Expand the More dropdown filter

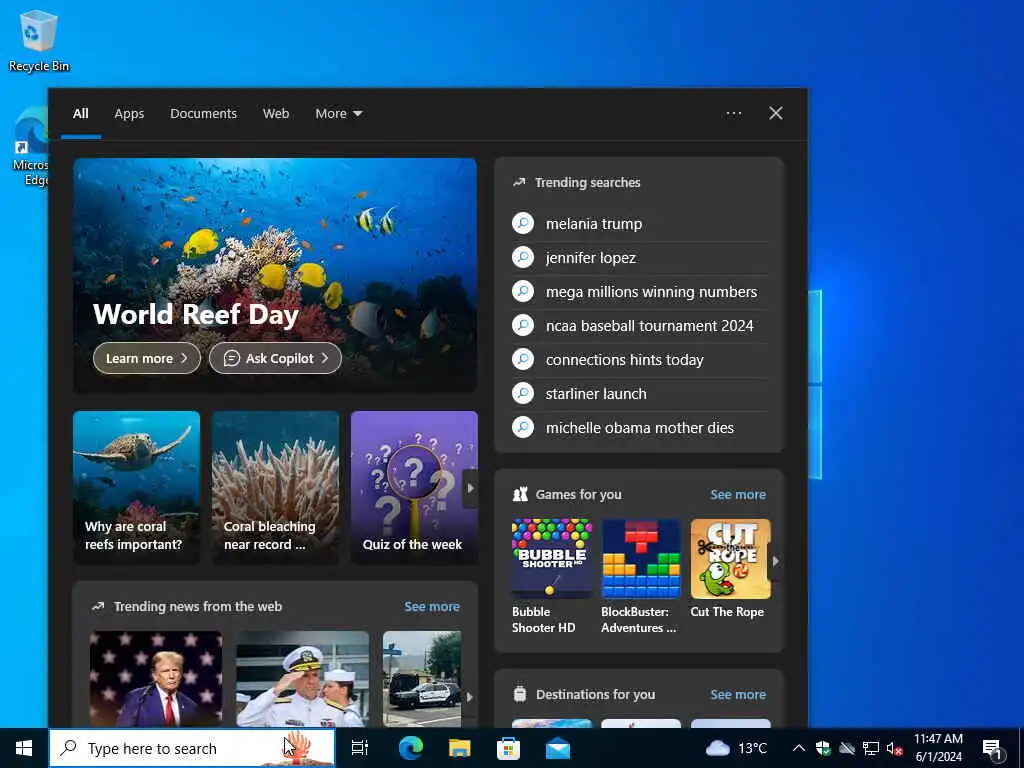(x=338, y=113)
